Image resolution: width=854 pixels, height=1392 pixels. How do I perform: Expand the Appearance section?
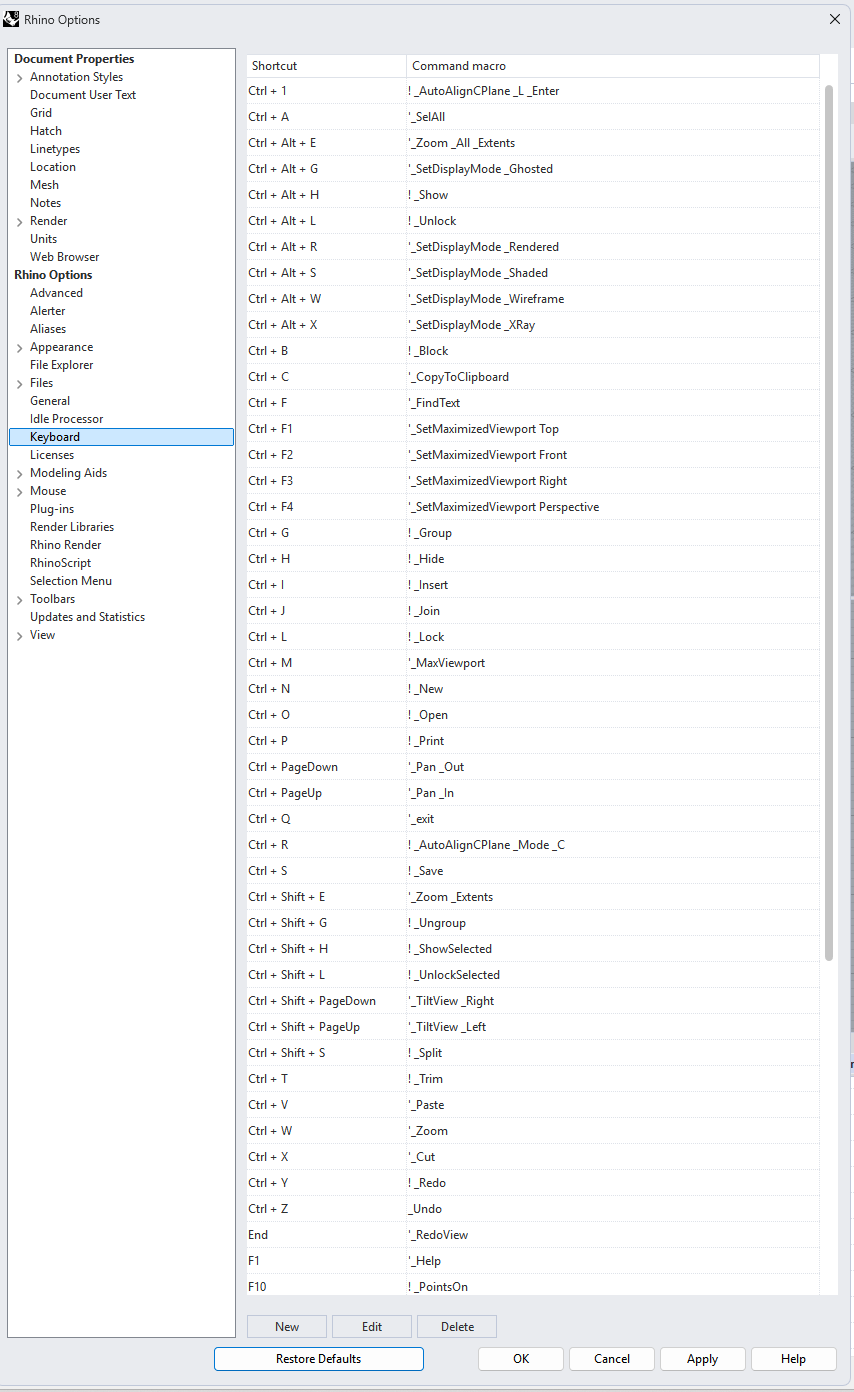19,346
